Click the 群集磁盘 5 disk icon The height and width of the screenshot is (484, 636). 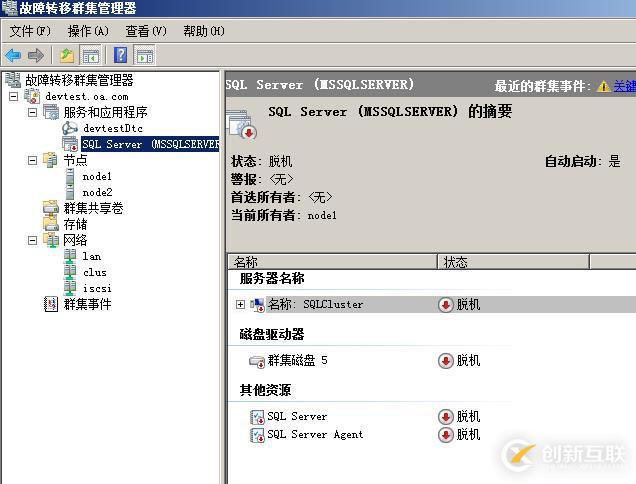[257, 361]
